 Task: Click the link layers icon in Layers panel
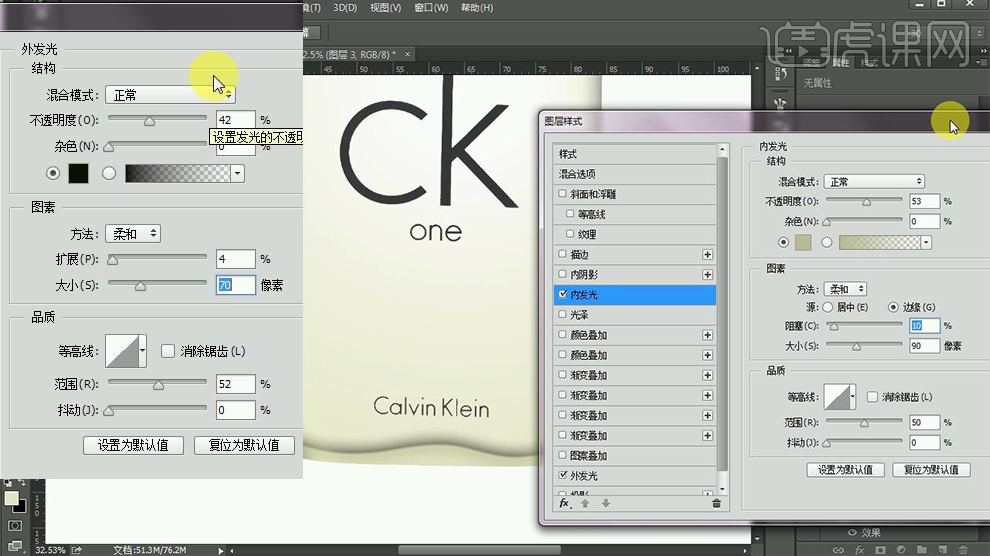[x=838, y=550]
